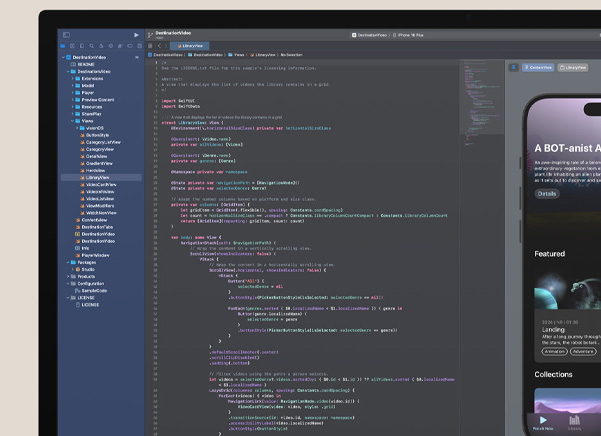The image size is (601, 436).
Task: Click No Selection in the jump bar
Action: (x=291, y=55)
